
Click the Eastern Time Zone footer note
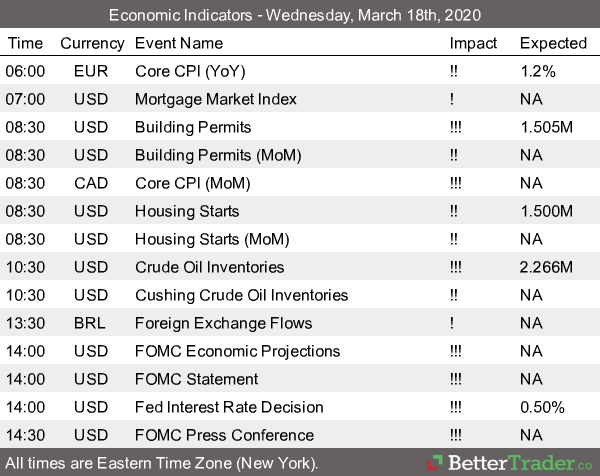tap(162, 463)
